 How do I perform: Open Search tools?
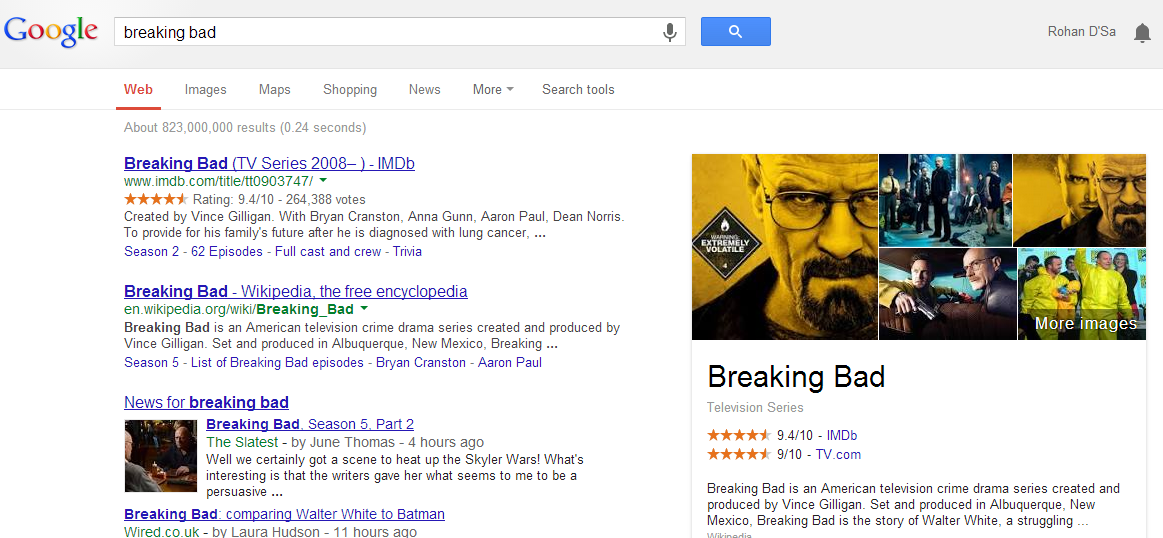(578, 90)
